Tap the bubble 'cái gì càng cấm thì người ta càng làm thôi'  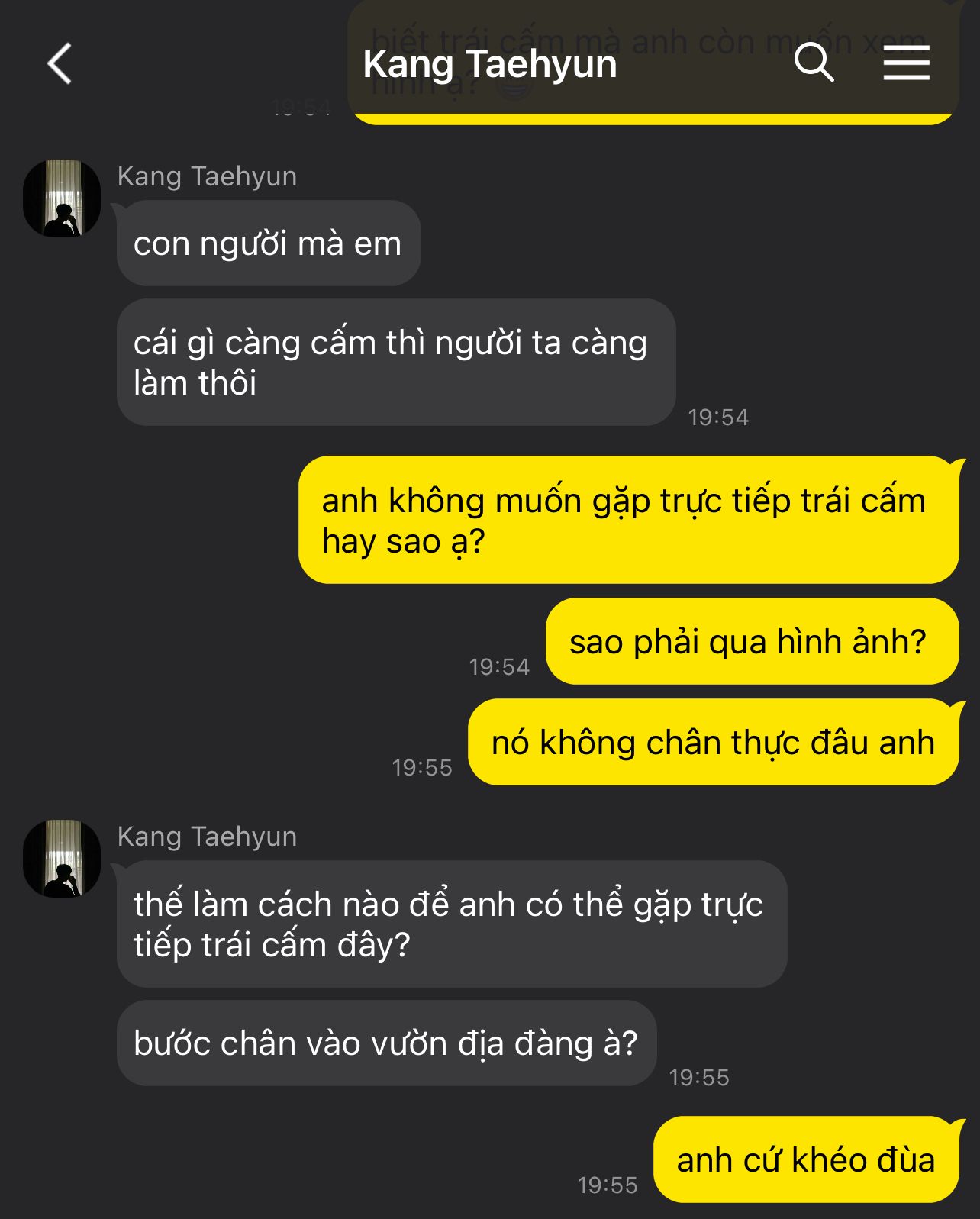click(x=396, y=363)
